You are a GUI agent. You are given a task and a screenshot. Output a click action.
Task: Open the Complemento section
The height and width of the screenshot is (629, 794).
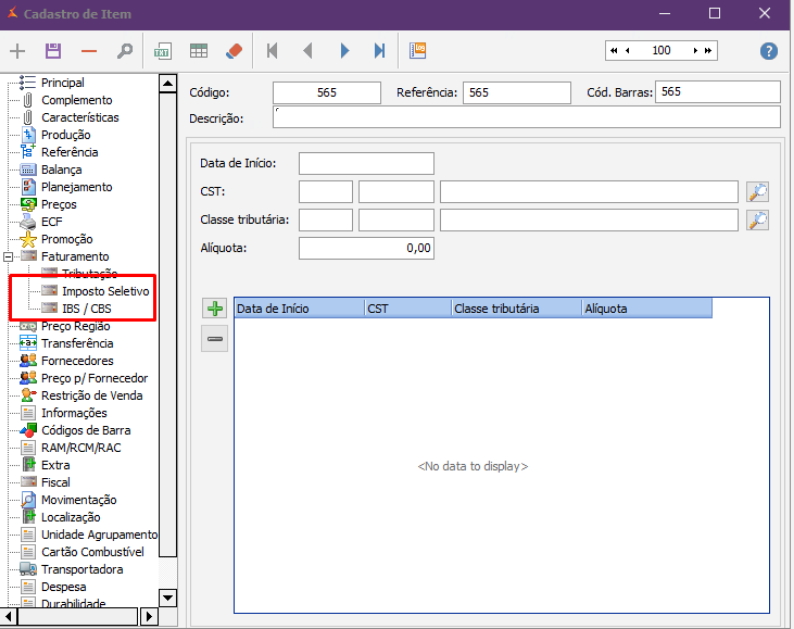click(77, 100)
